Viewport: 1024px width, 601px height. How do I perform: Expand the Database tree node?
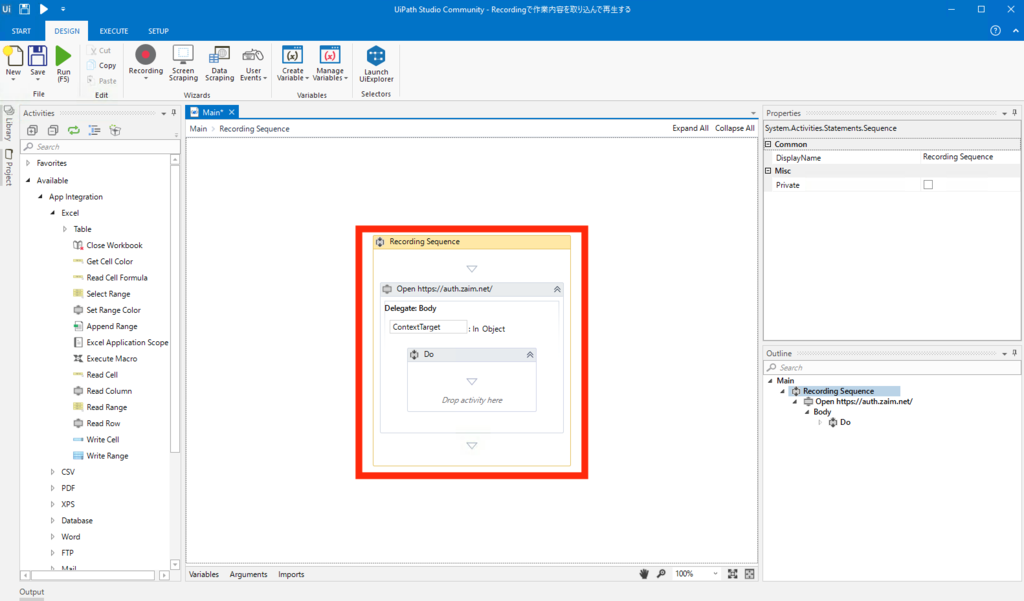coord(52,521)
